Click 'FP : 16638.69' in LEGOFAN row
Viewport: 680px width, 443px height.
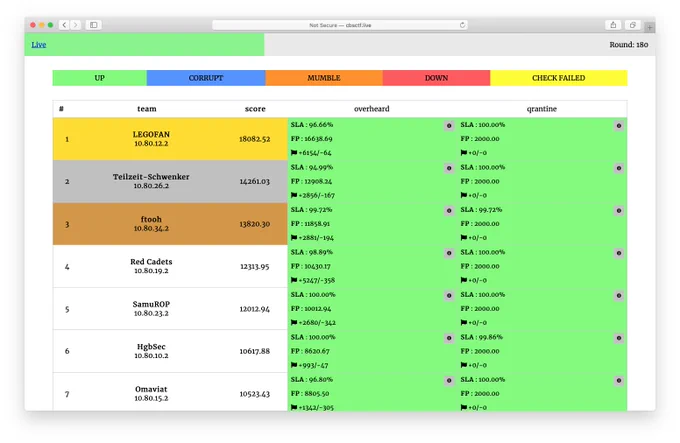pyautogui.click(x=311, y=139)
